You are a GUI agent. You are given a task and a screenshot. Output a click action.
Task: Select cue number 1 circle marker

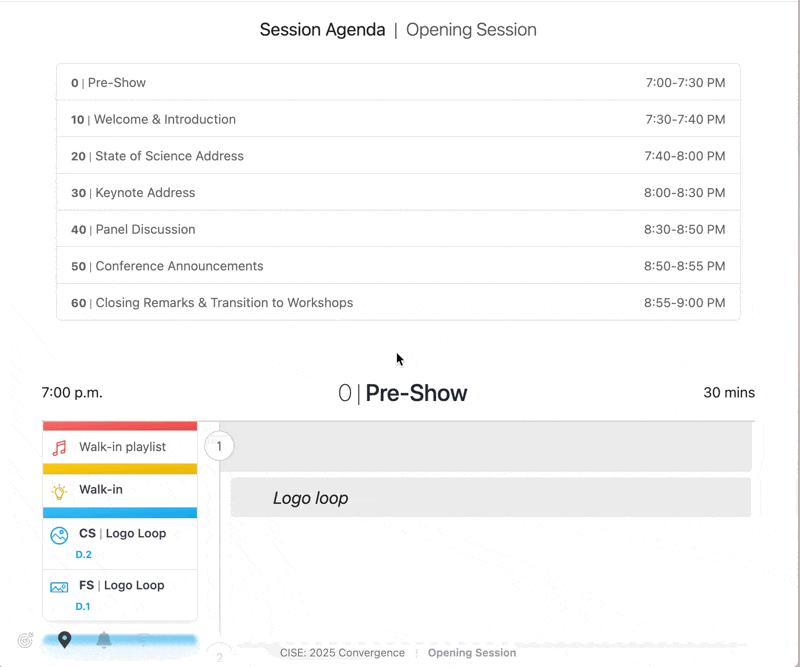(x=219, y=445)
